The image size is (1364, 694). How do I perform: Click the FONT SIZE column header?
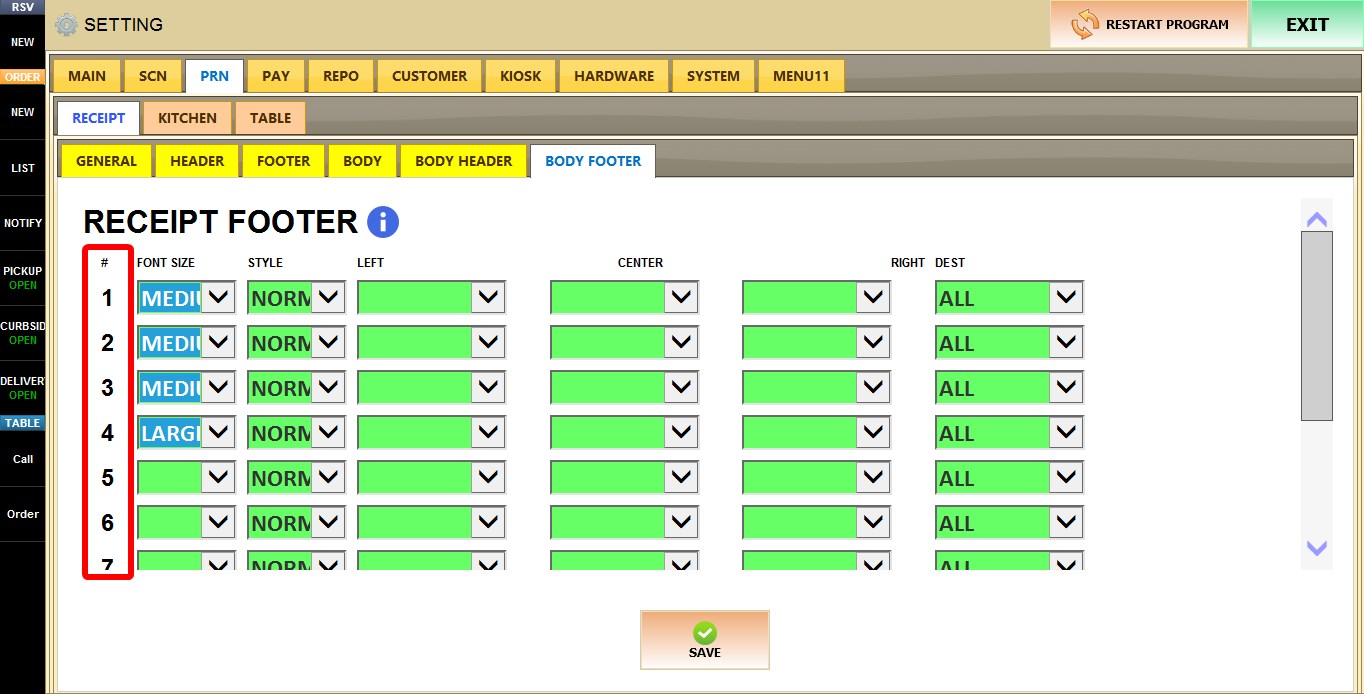pyautogui.click(x=166, y=263)
